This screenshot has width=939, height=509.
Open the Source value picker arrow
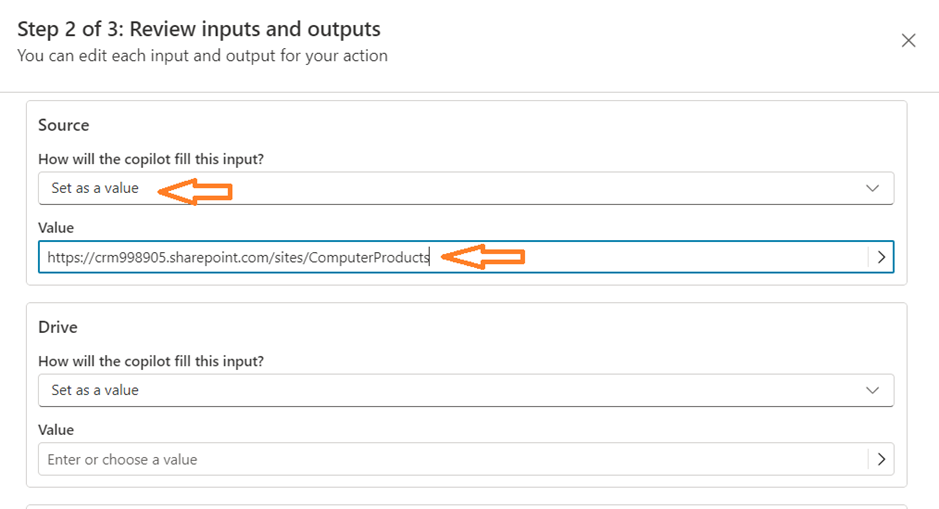point(881,257)
